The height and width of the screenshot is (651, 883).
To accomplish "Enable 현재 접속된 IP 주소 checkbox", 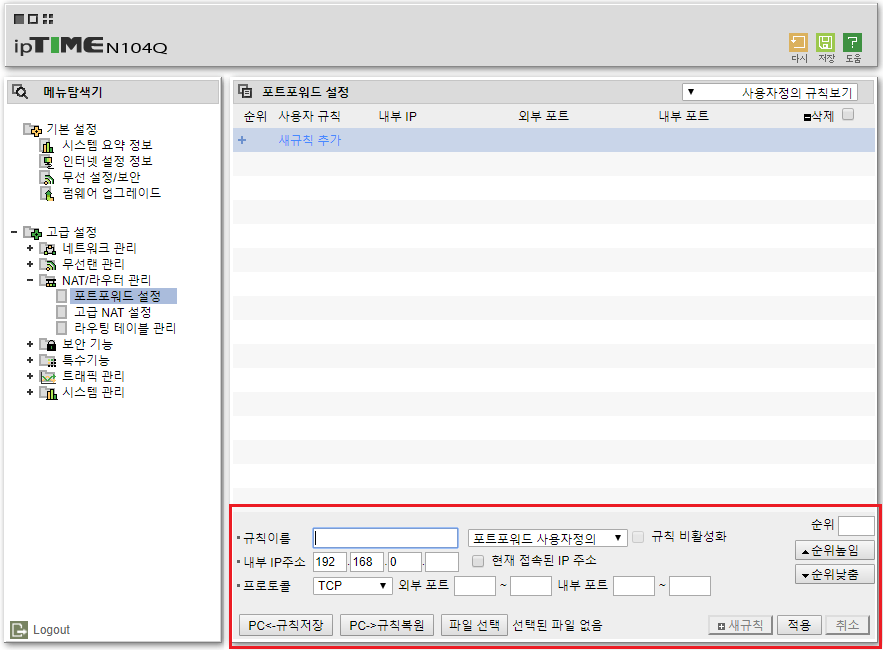I will tap(478, 561).
